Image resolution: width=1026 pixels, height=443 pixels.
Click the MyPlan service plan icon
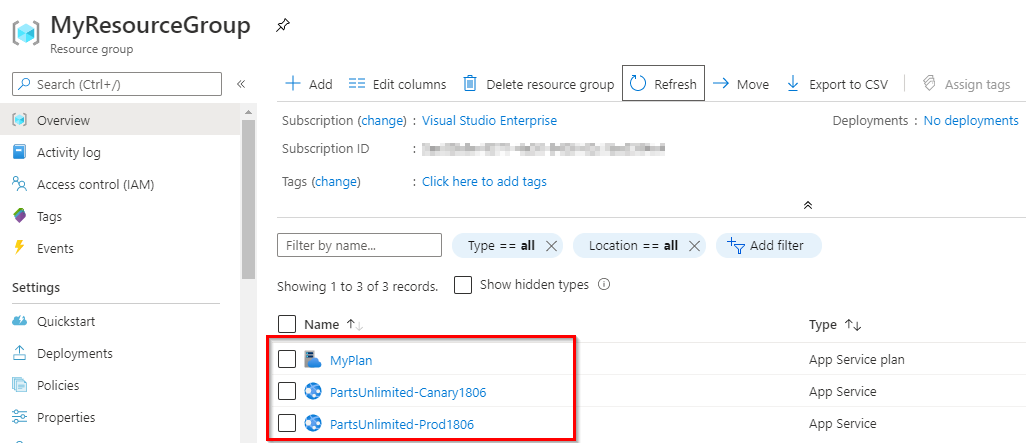click(x=313, y=359)
